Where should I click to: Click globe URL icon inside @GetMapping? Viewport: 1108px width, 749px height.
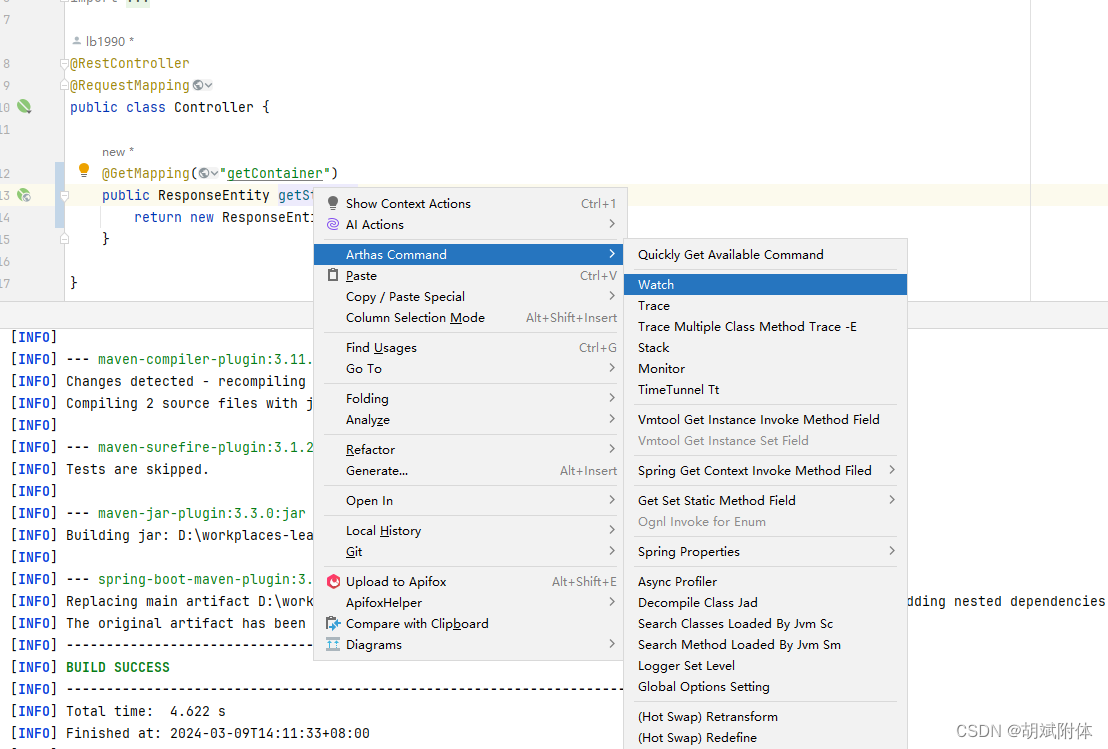click(x=204, y=173)
